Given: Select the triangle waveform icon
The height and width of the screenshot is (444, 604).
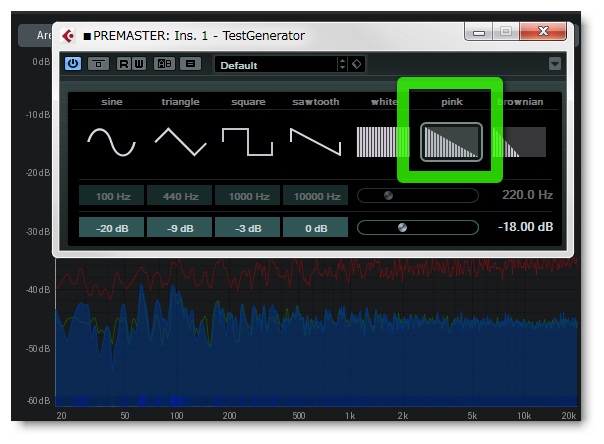Looking at the screenshot, I should click(x=180, y=142).
